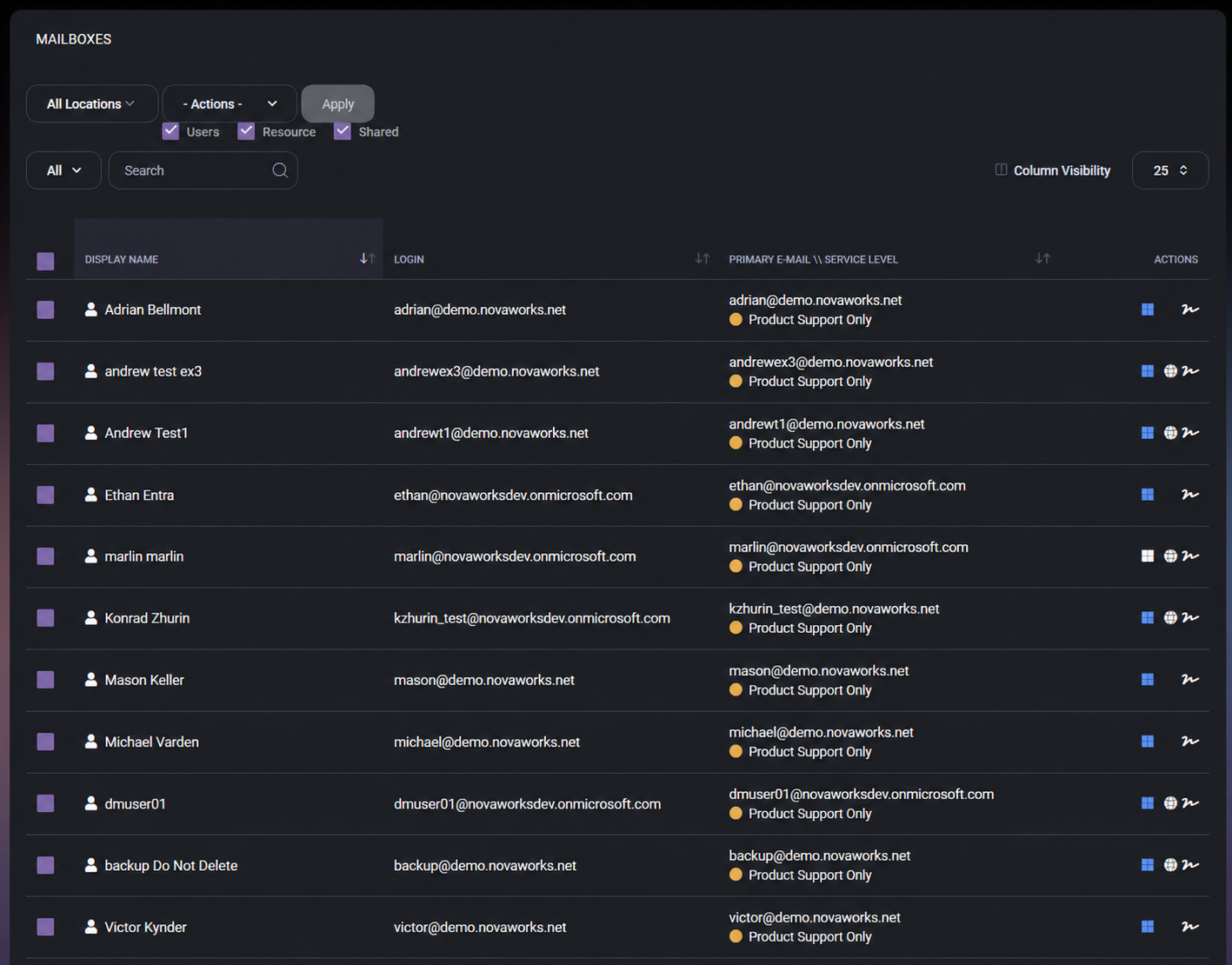
Task: Click the signature icon in Andrew Test1 row
Action: click(1190, 433)
